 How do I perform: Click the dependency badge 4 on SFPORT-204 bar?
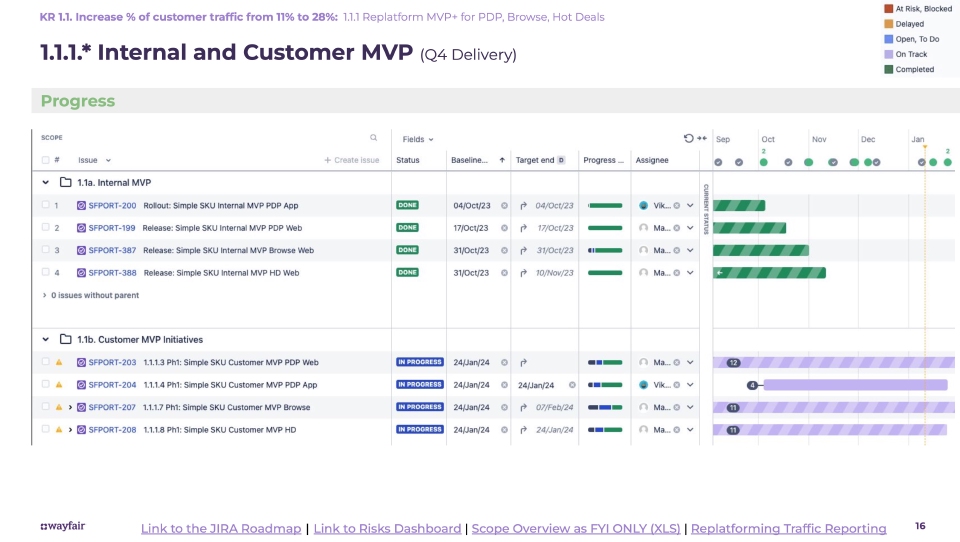(752, 385)
